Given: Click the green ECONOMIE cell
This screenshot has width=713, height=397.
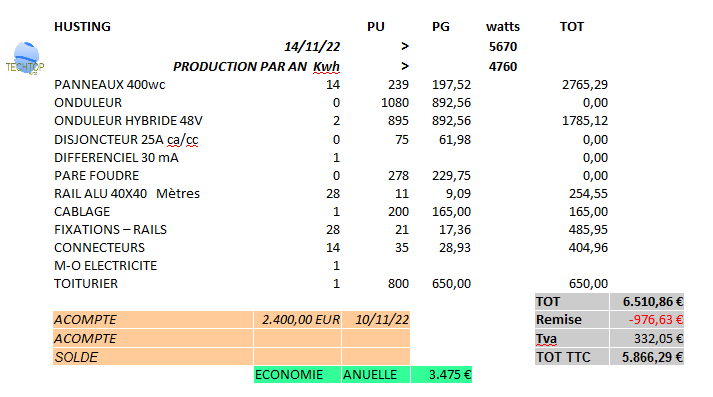Looking at the screenshot, I should click(297, 375).
